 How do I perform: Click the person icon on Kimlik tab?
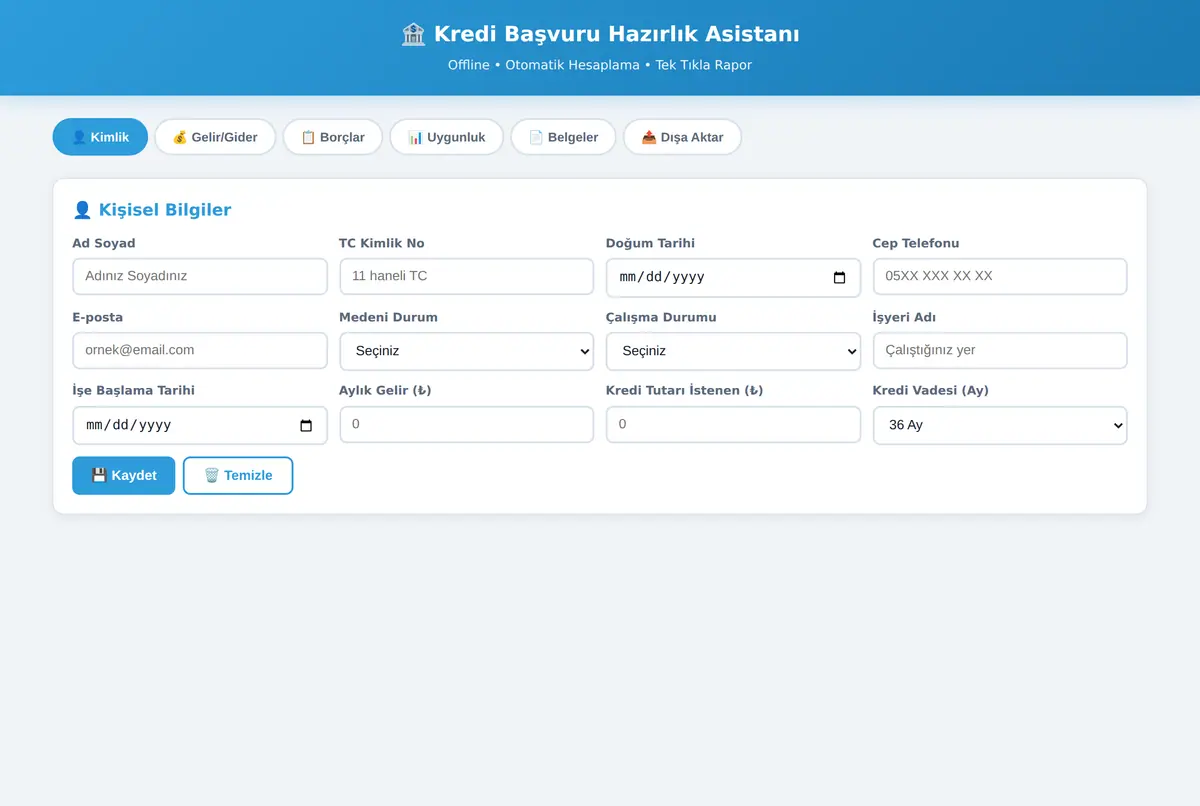pos(79,137)
